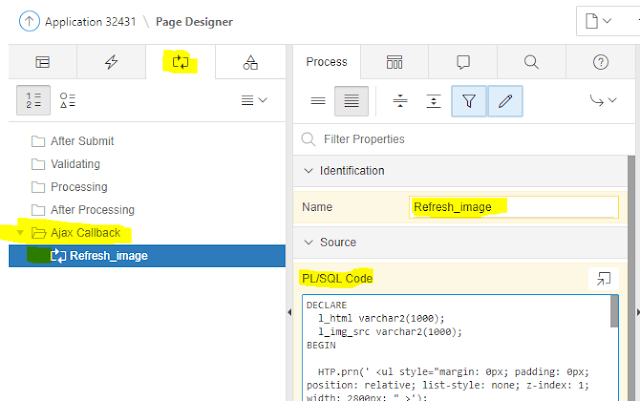Collapse the Identification section
The image size is (640, 401).
307,171
